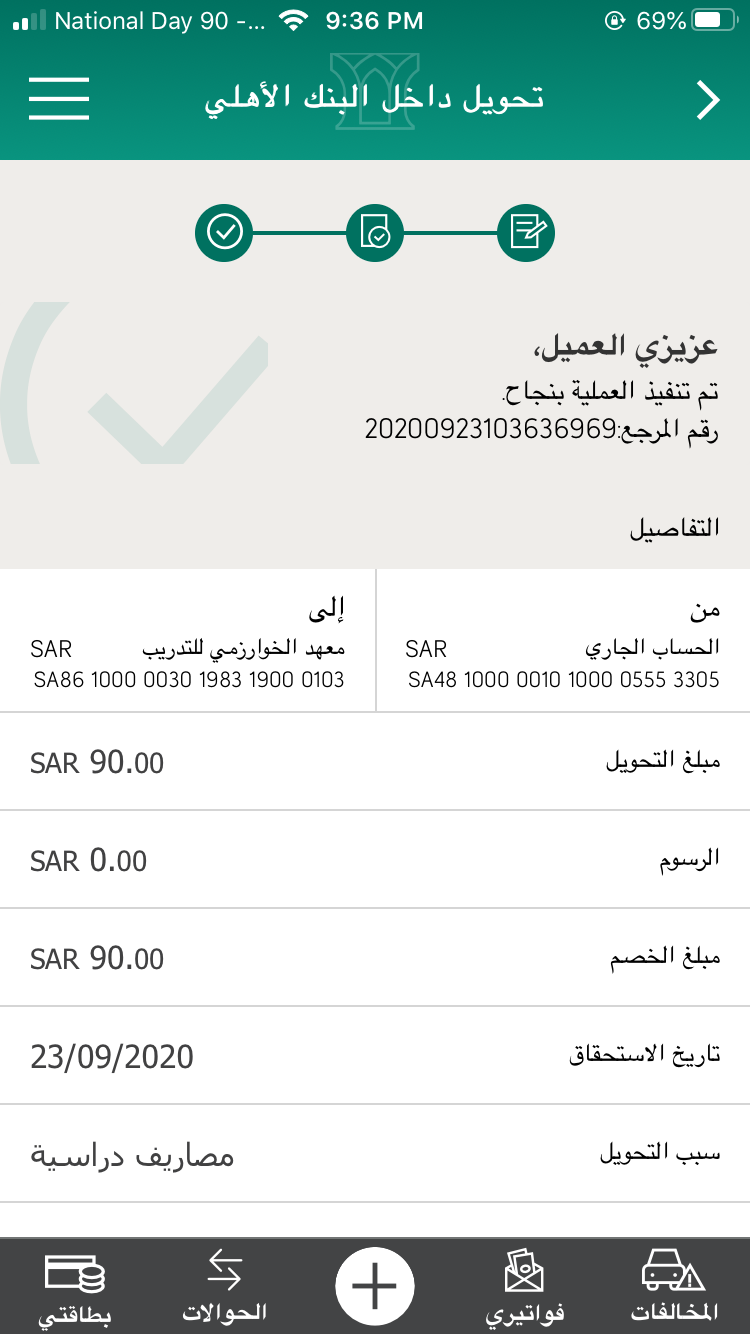The width and height of the screenshot is (750, 1334).
Task: Open the hamburger menu
Action: tap(59, 98)
